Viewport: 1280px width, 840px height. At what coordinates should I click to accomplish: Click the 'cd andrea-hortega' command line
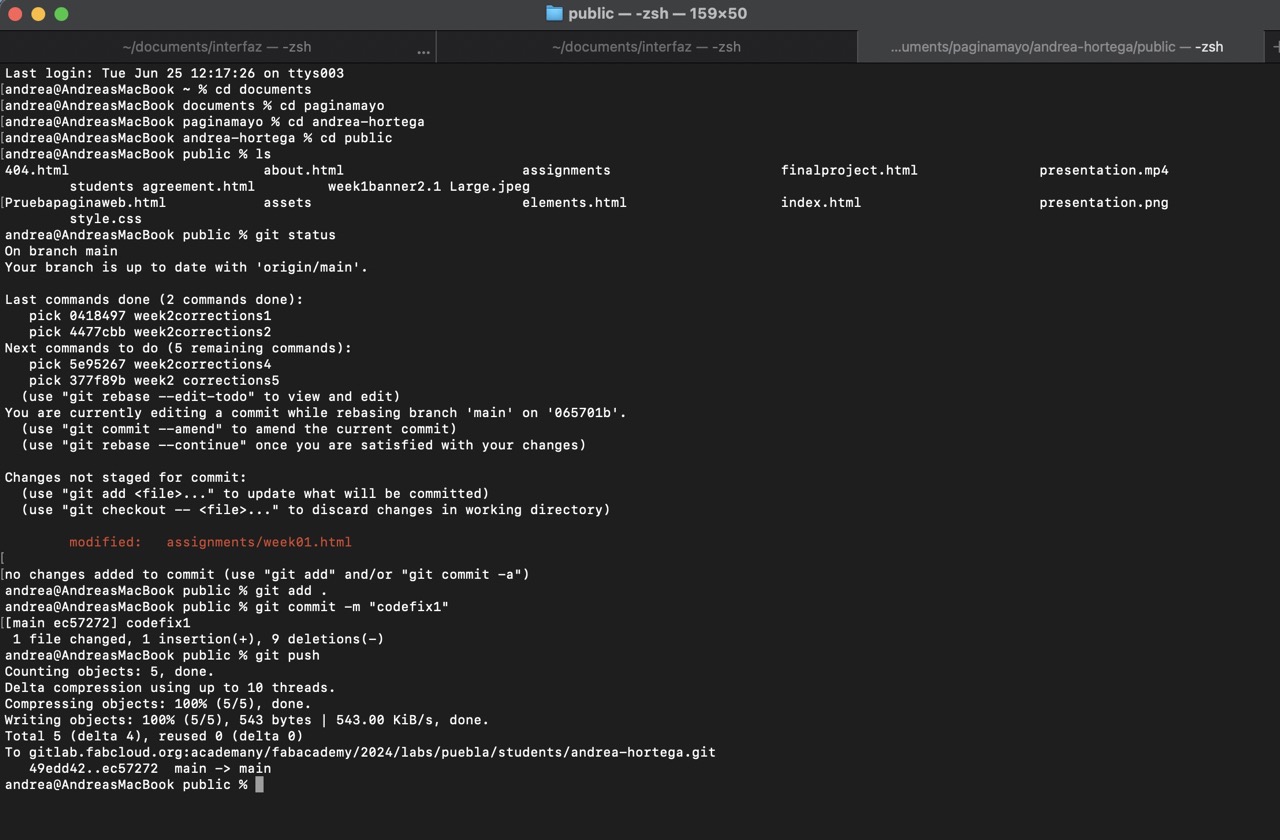point(215,121)
